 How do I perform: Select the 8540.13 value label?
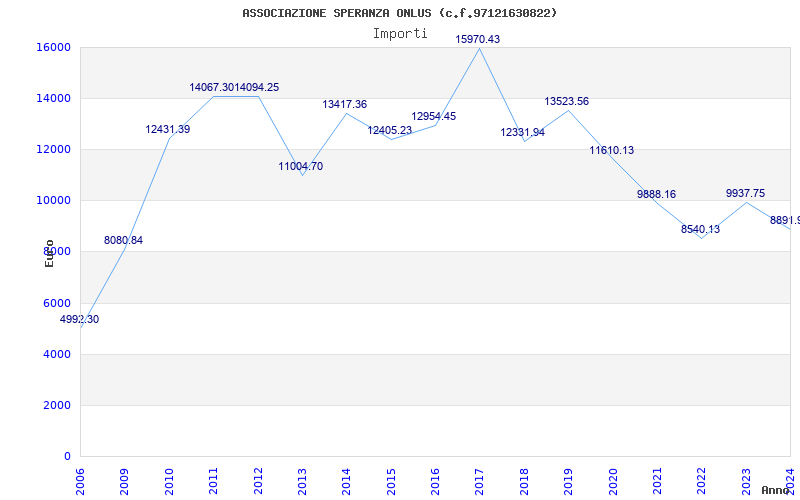[x=701, y=230]
